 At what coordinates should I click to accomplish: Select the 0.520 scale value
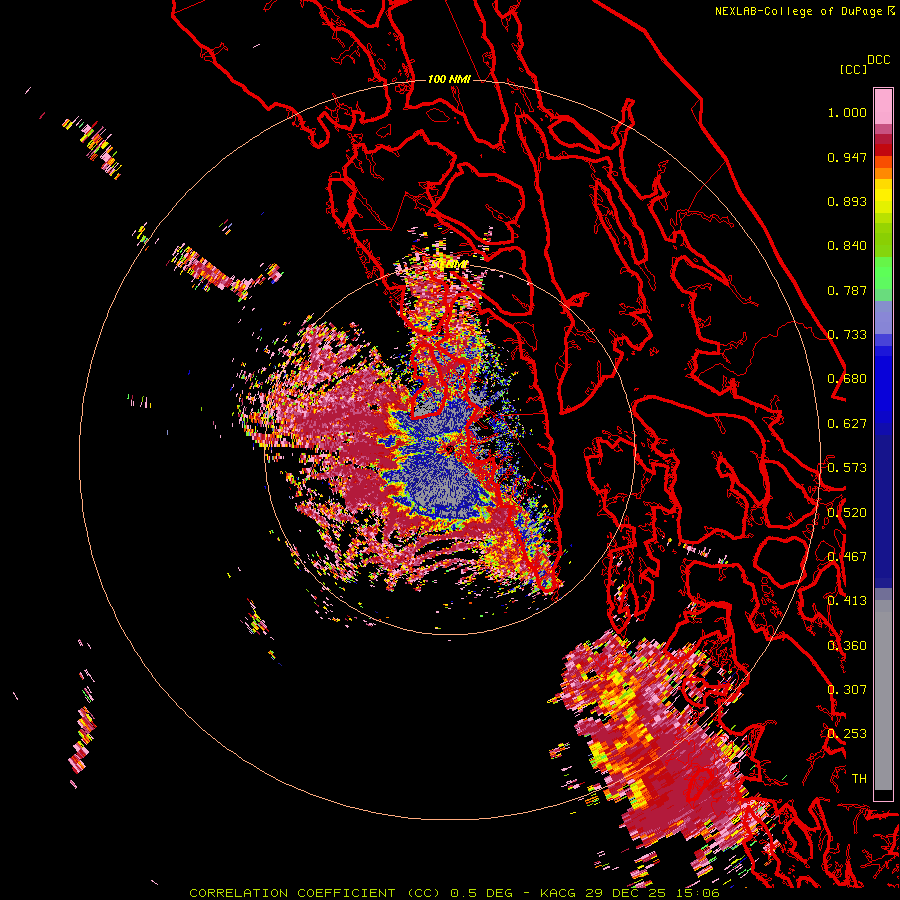tap(847, 513)
